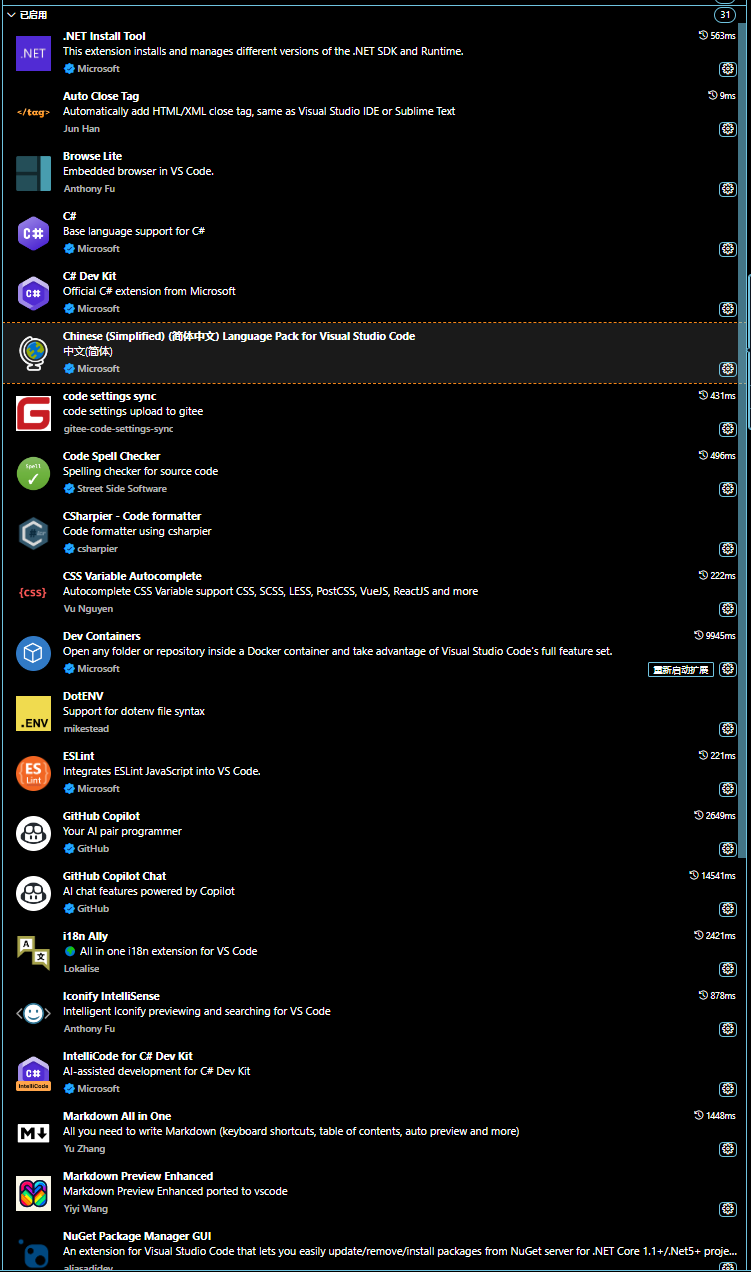751x1272 pixels.
Task: Click the 31 enabled extensions count badge
Action: (725, 15)
